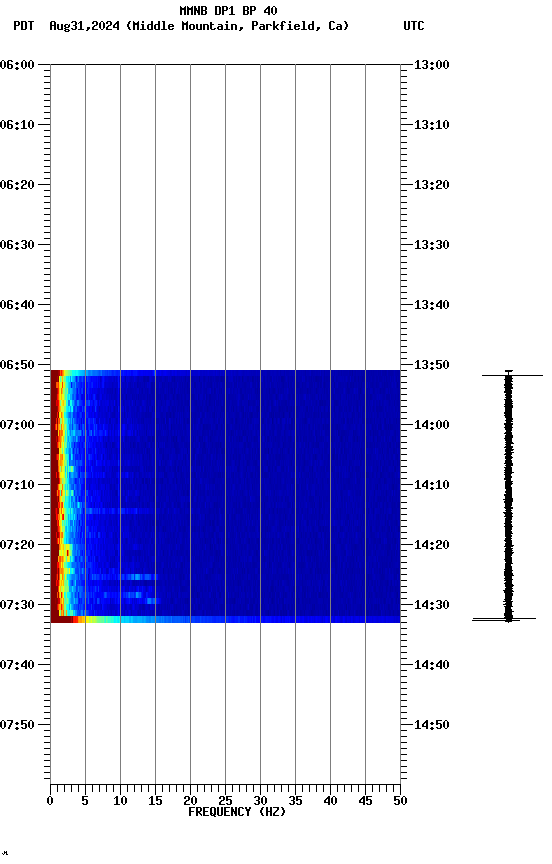Click the "13:00" UTC time label
This screenshot has height=864, width=552.
coord(432,65)
